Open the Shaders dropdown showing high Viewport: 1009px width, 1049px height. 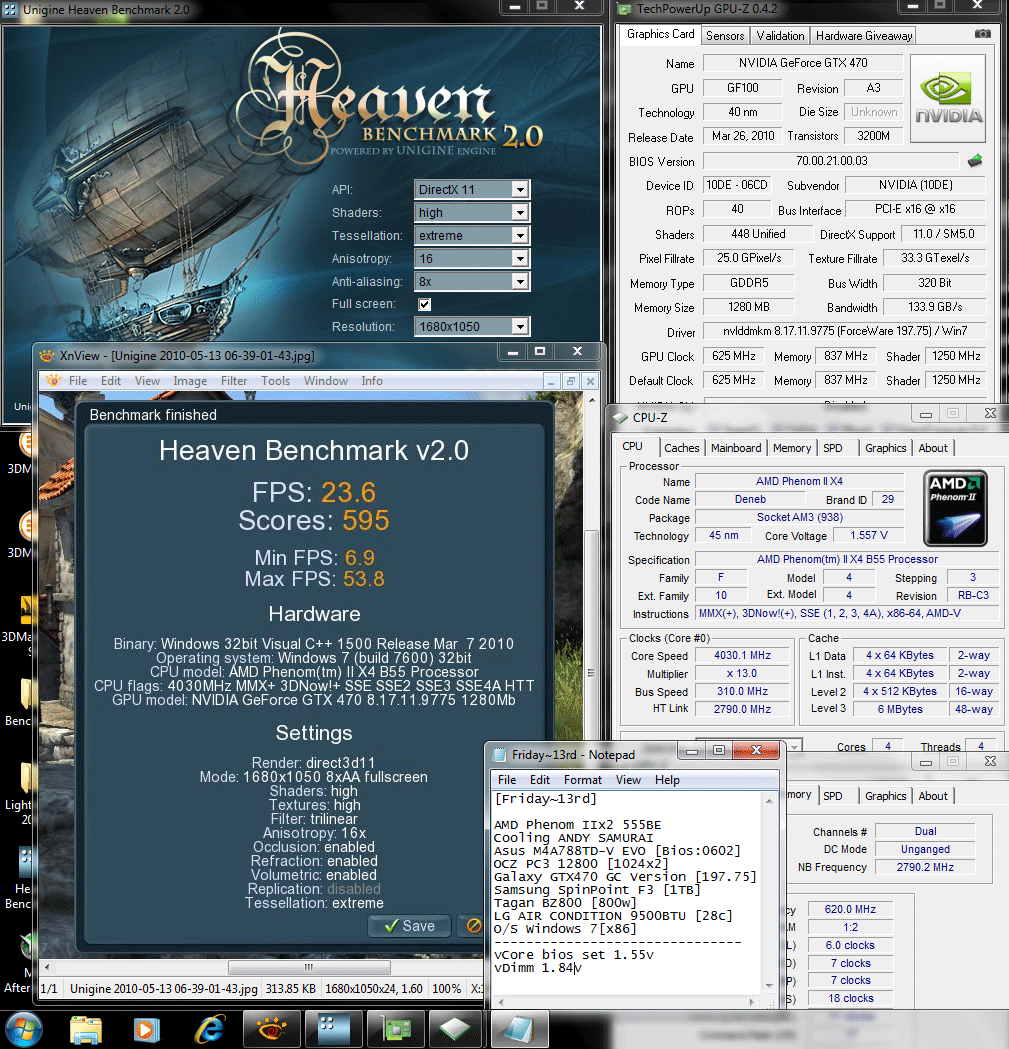tap(472, 212)
